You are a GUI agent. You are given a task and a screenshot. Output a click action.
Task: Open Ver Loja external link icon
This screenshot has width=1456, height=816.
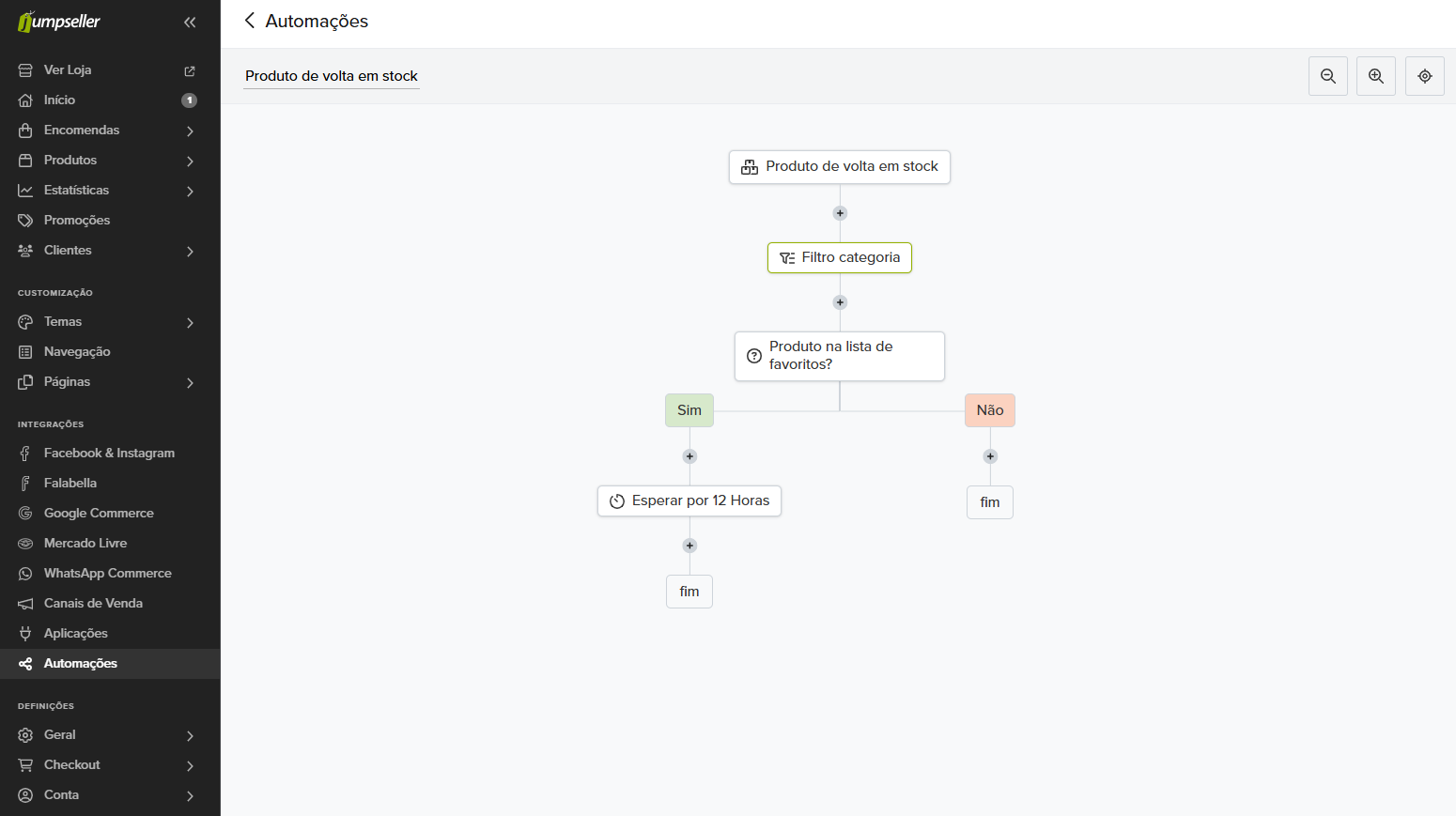(190, 70)
